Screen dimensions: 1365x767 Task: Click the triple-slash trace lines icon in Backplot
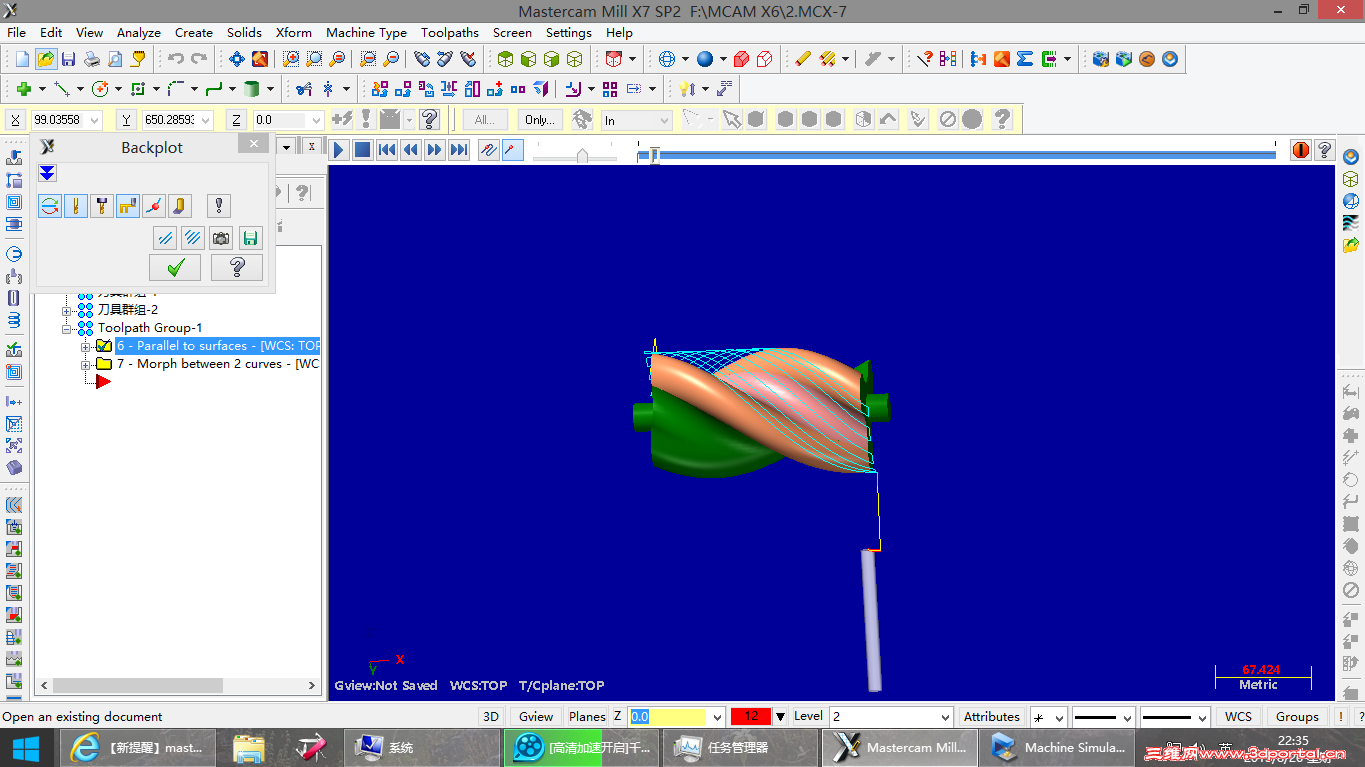coord(193,238)
